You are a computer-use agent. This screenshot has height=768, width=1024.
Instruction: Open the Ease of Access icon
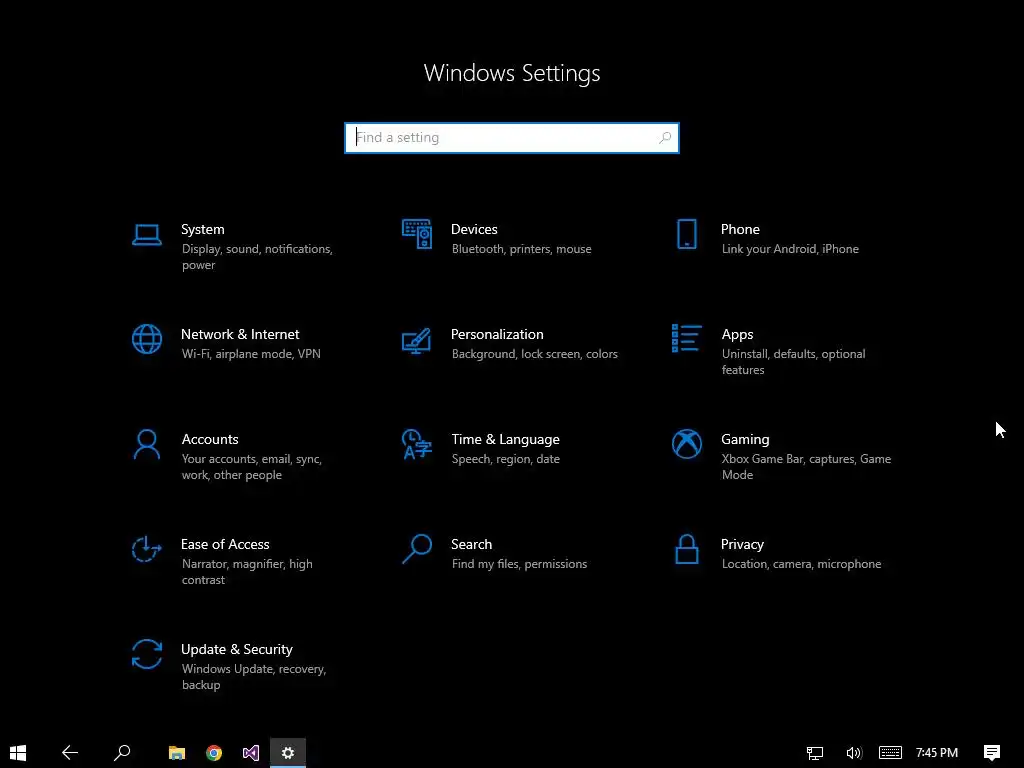pos(146,549)
